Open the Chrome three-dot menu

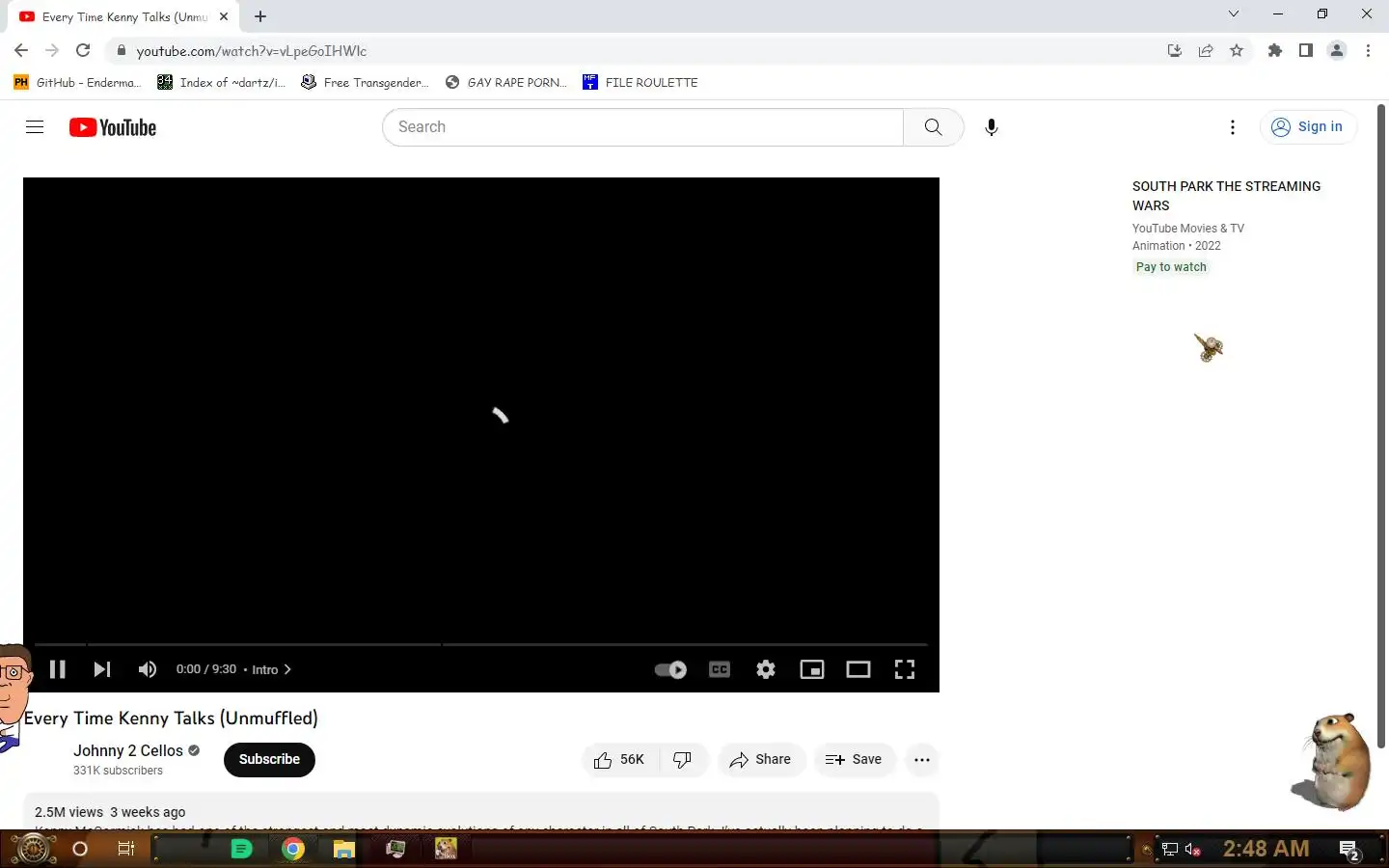[1368, 50]
